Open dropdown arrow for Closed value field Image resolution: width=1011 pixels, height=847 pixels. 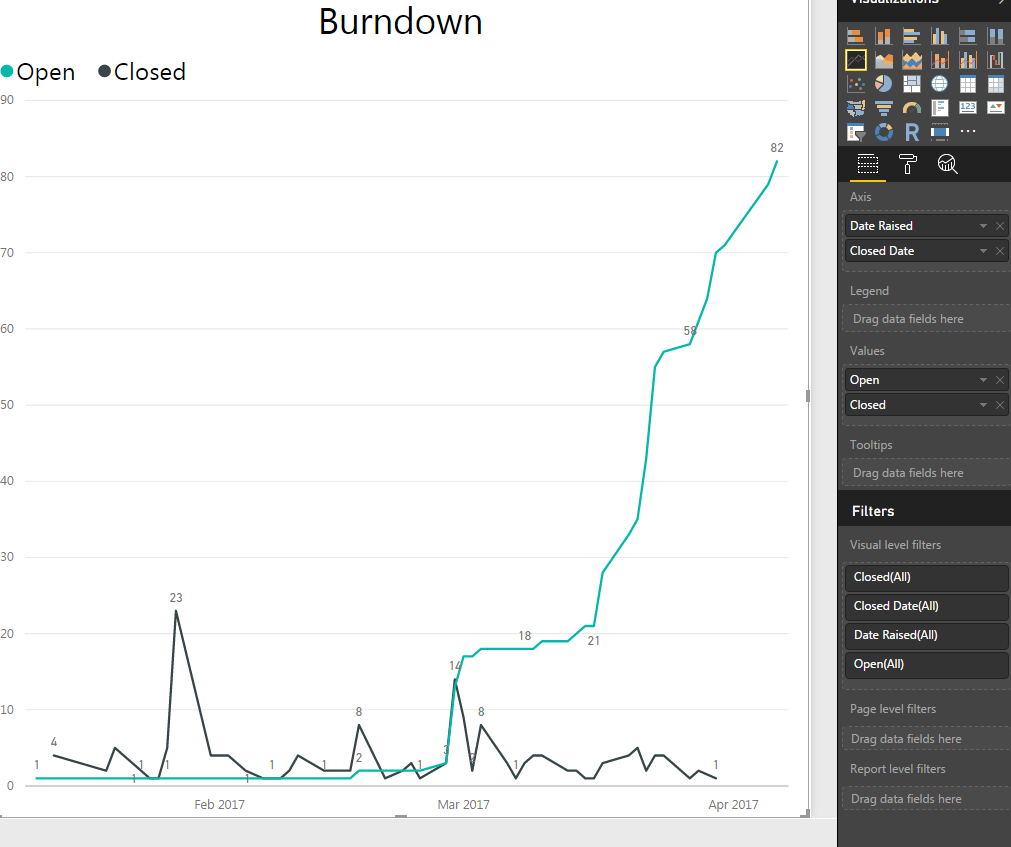coord(983,405)
